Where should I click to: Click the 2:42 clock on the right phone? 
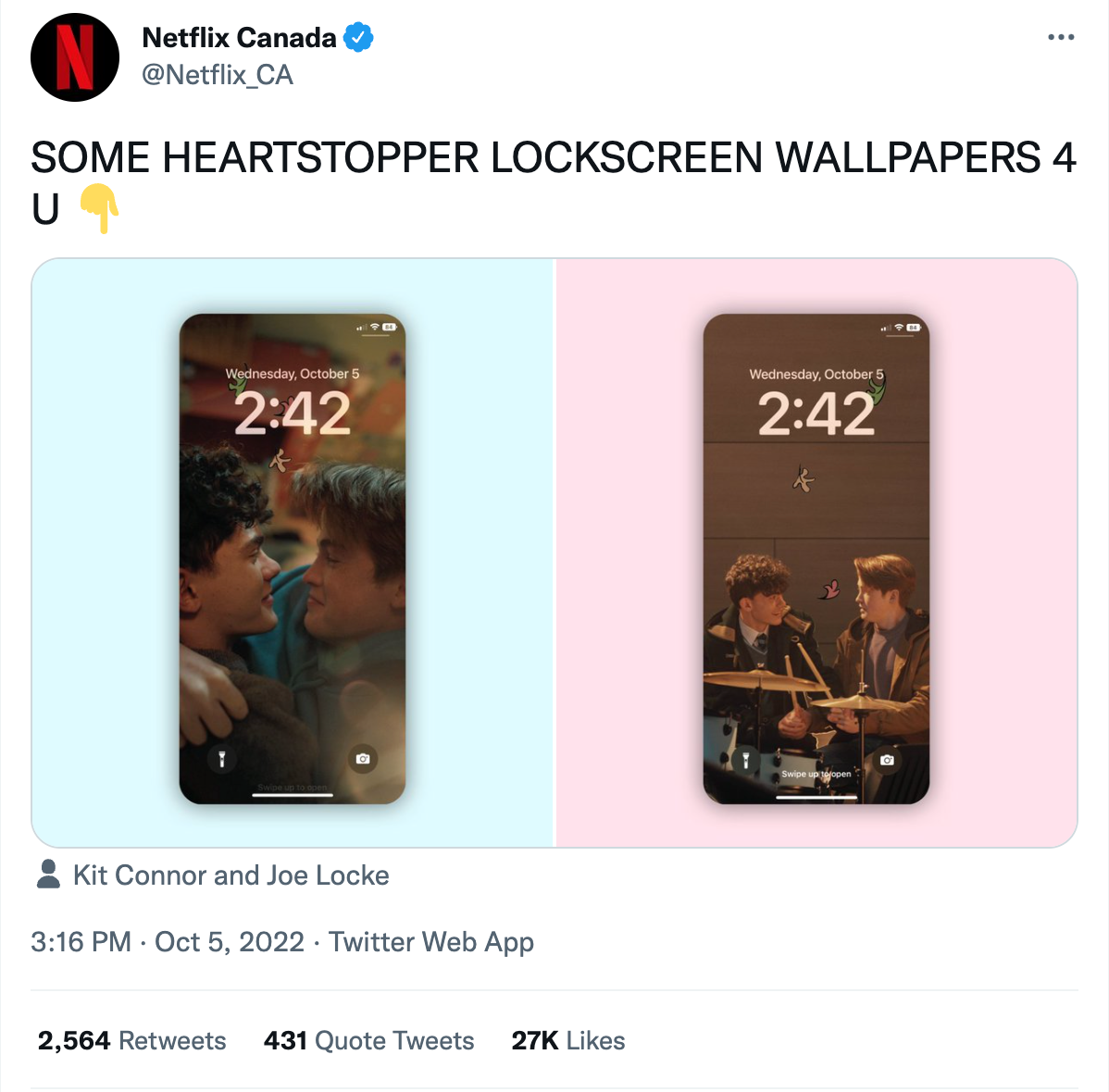pos(816,414)
